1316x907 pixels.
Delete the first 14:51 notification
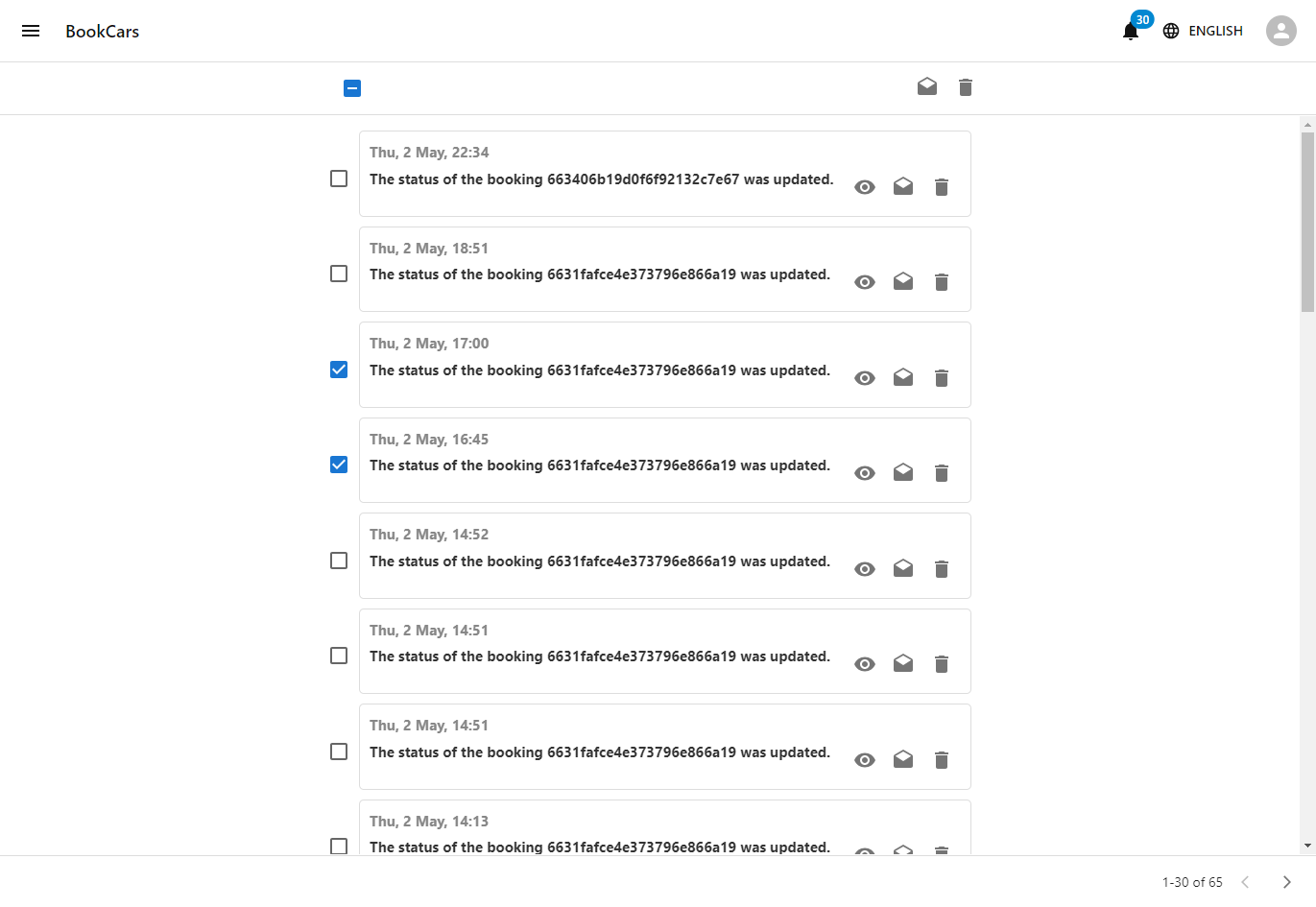(x=942, y=664)
